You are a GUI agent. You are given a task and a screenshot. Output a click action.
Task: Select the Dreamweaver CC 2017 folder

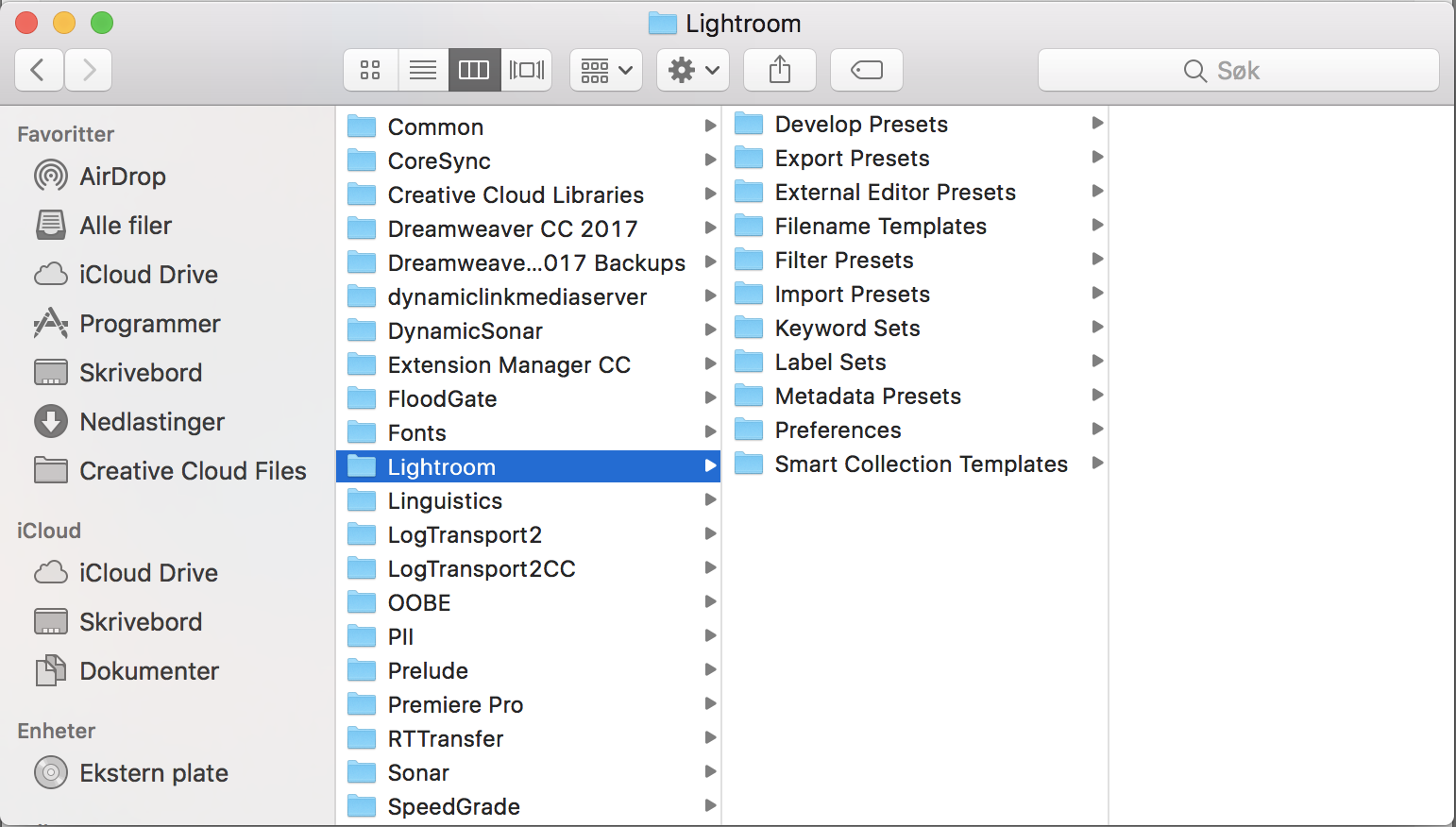click(528, 228)
